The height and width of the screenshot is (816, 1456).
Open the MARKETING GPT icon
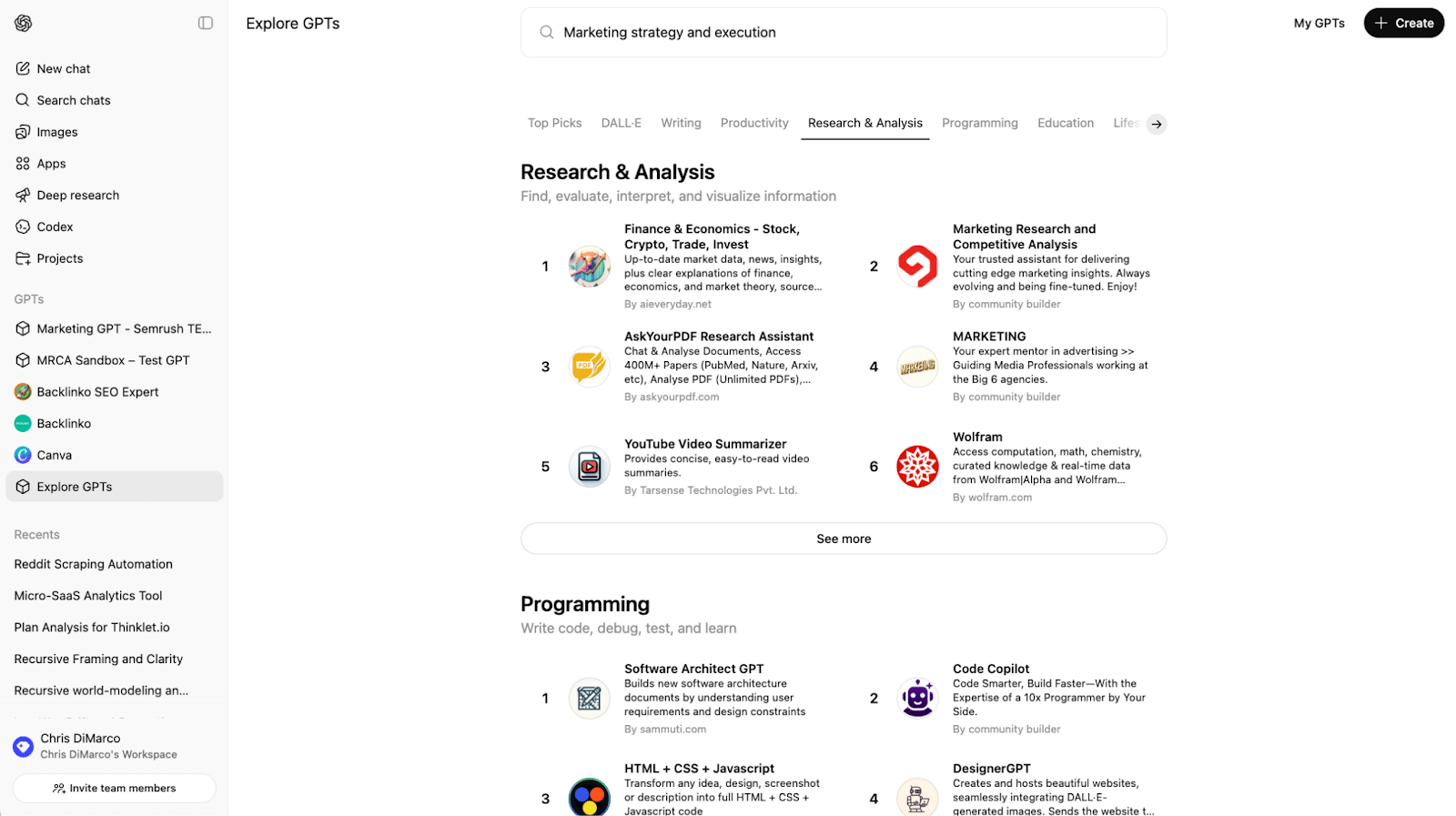(x=917, y=367)
